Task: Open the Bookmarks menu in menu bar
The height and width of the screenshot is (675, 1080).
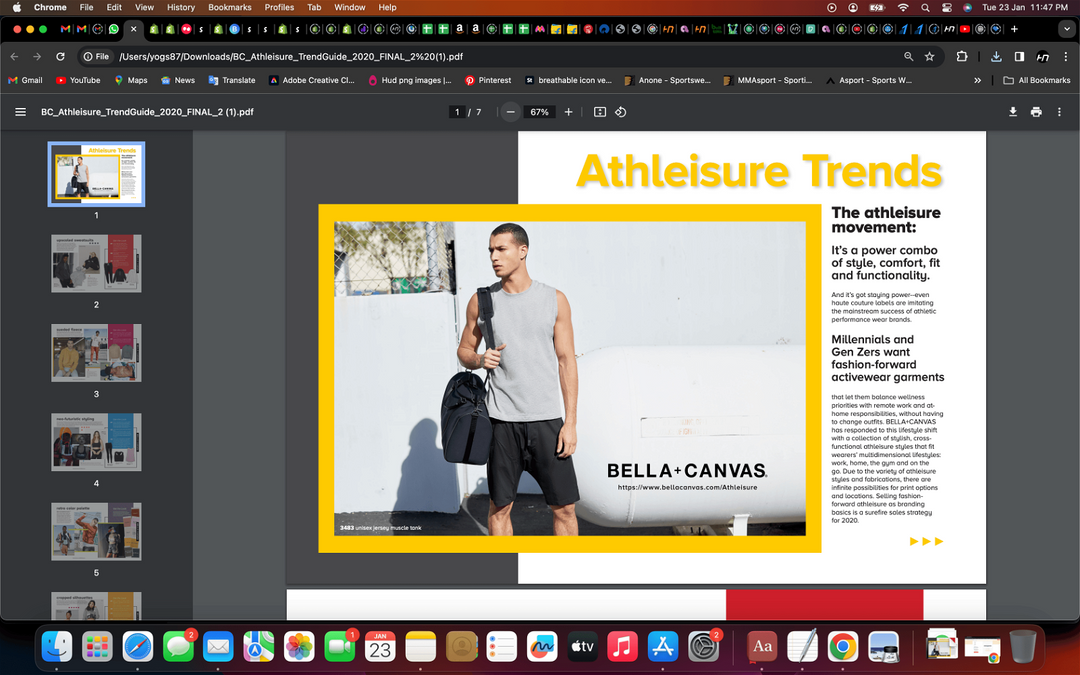Action: point(229,7)
